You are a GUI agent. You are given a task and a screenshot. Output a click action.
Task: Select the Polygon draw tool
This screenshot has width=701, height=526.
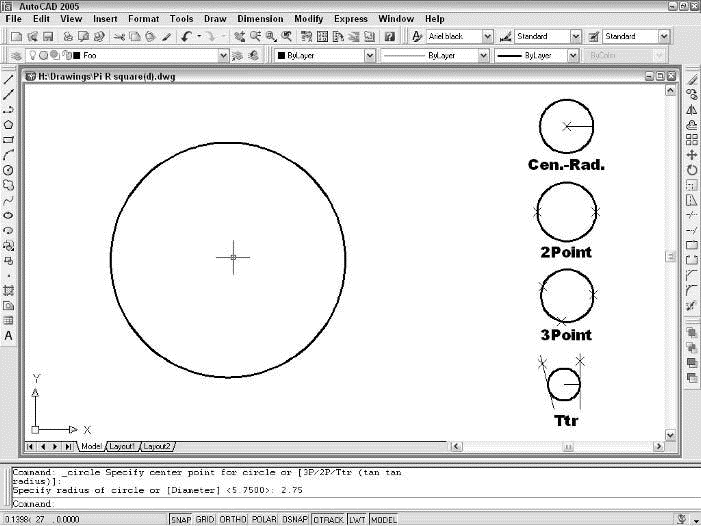point(9,125)
